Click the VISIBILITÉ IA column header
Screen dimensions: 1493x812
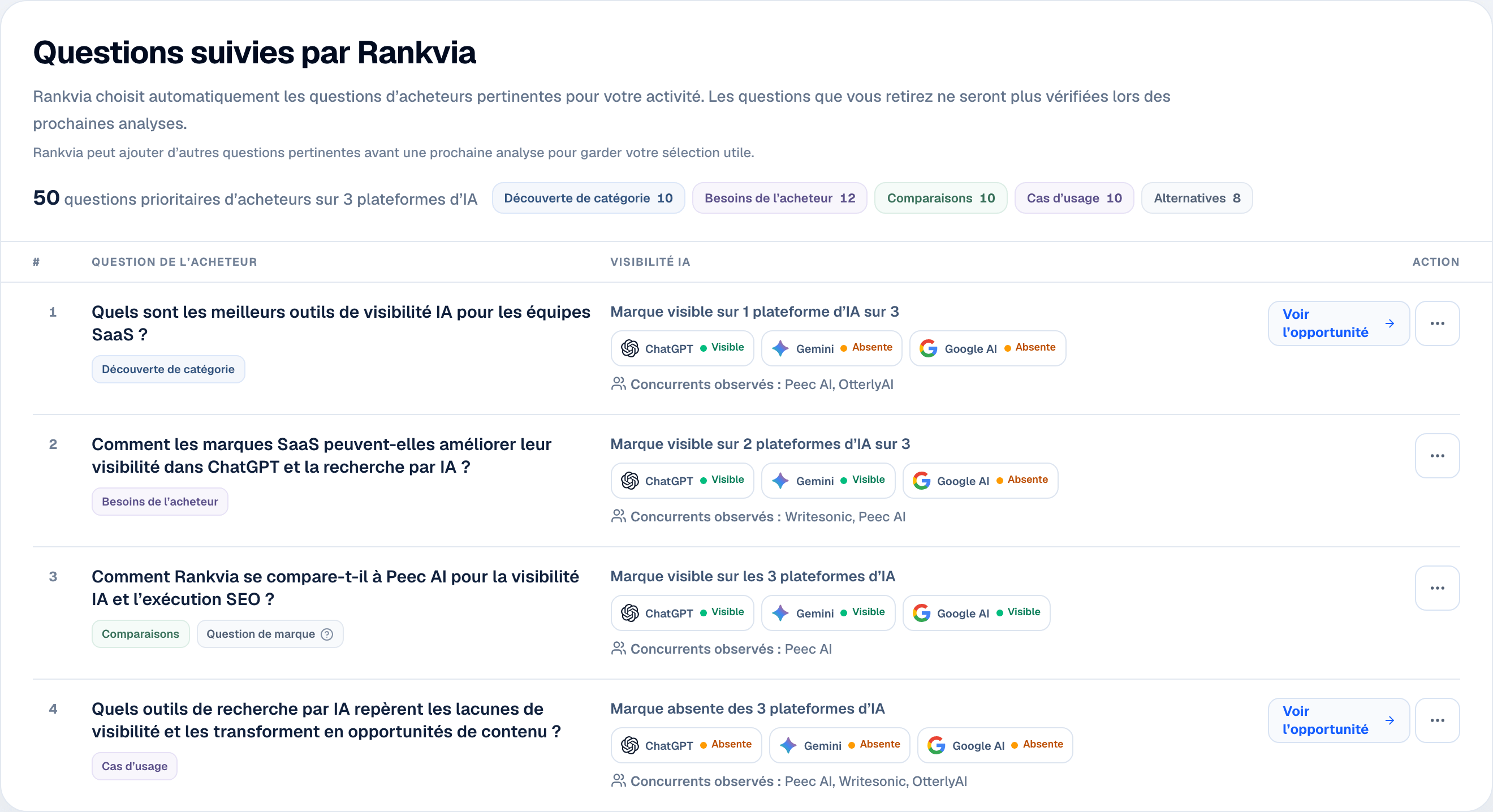[650, 262]
